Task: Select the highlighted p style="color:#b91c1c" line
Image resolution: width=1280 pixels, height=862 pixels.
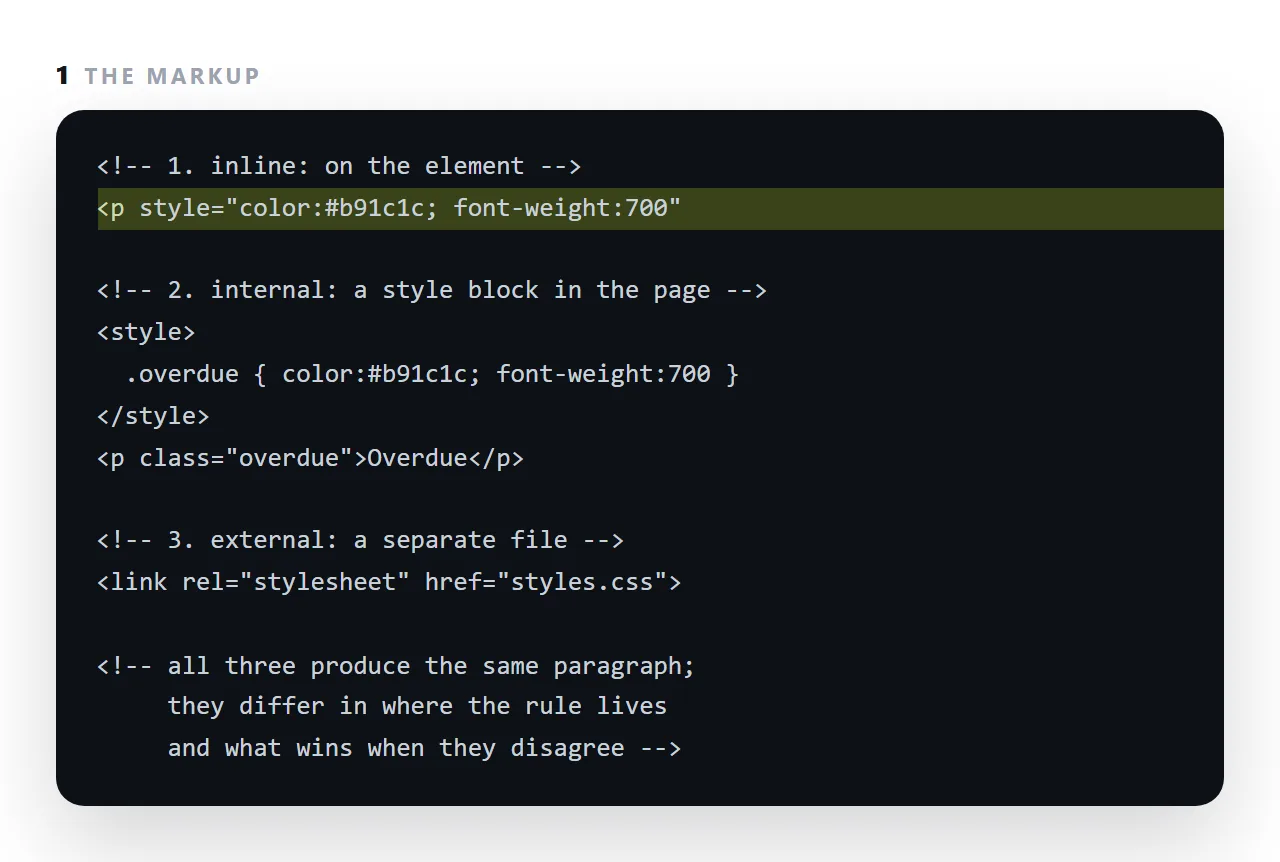Action: point(660,208)
